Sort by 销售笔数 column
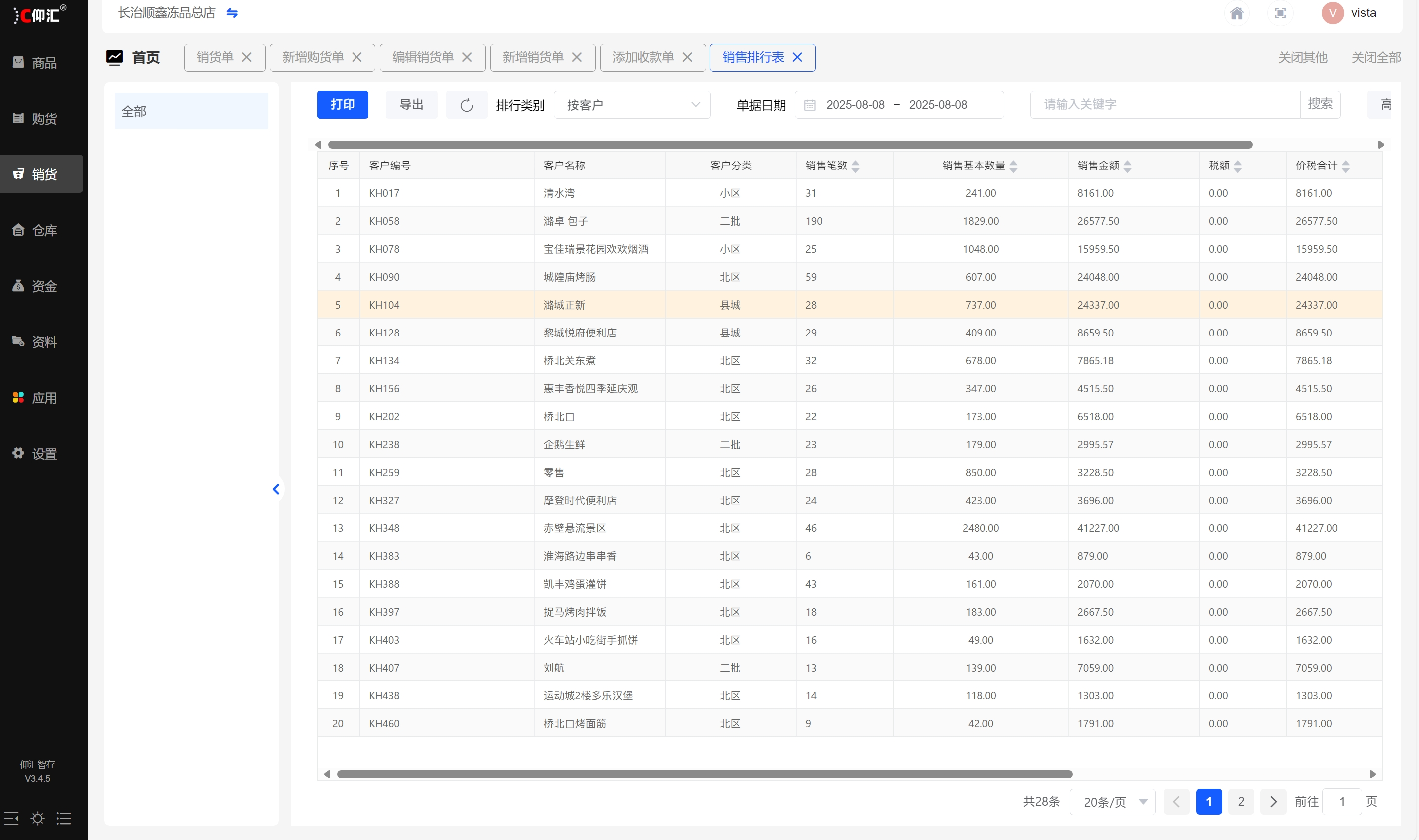 point(855,166)
